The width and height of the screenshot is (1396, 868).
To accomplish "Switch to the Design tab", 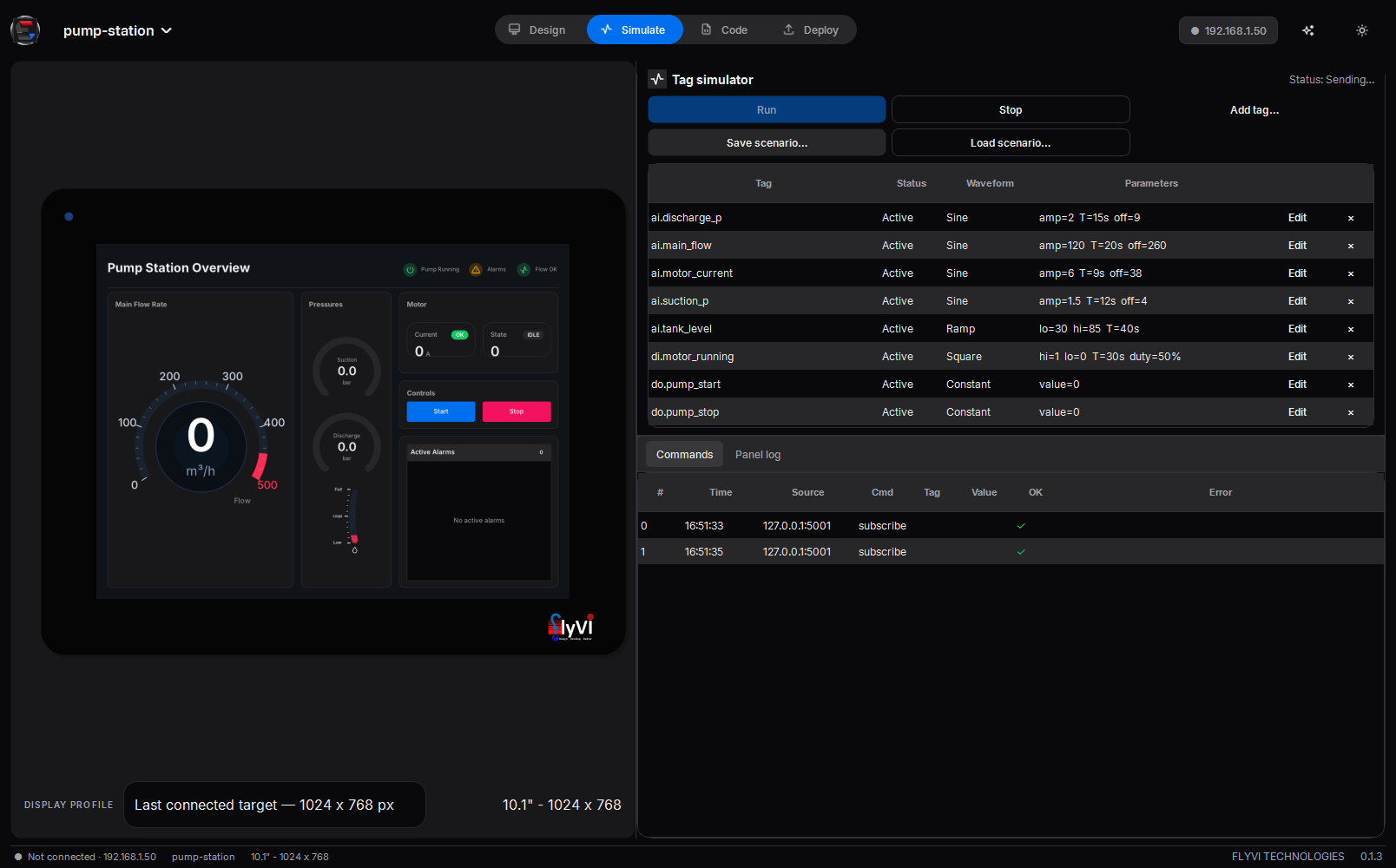I will 537,30.
